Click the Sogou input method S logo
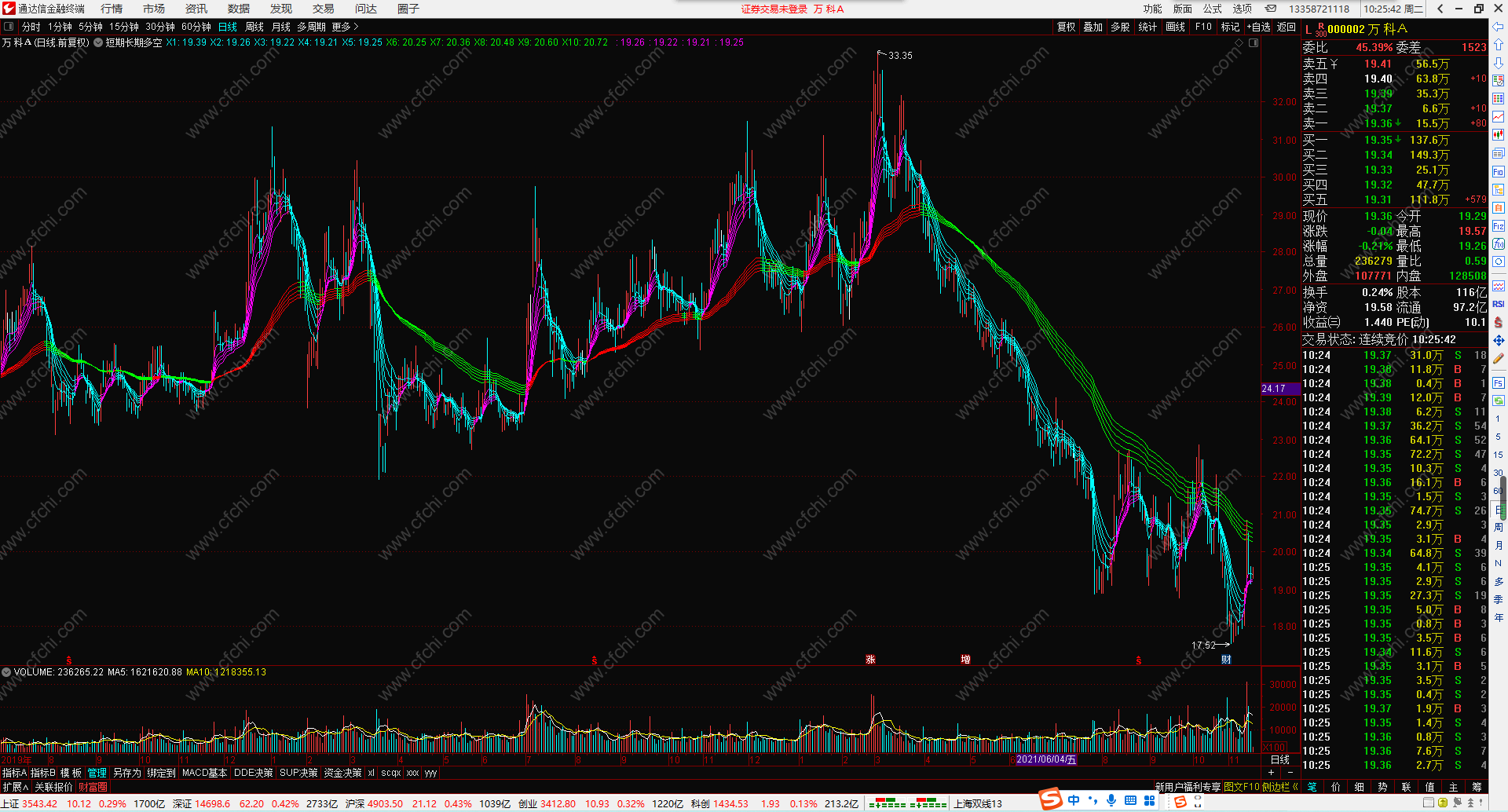 [1051, 800]
